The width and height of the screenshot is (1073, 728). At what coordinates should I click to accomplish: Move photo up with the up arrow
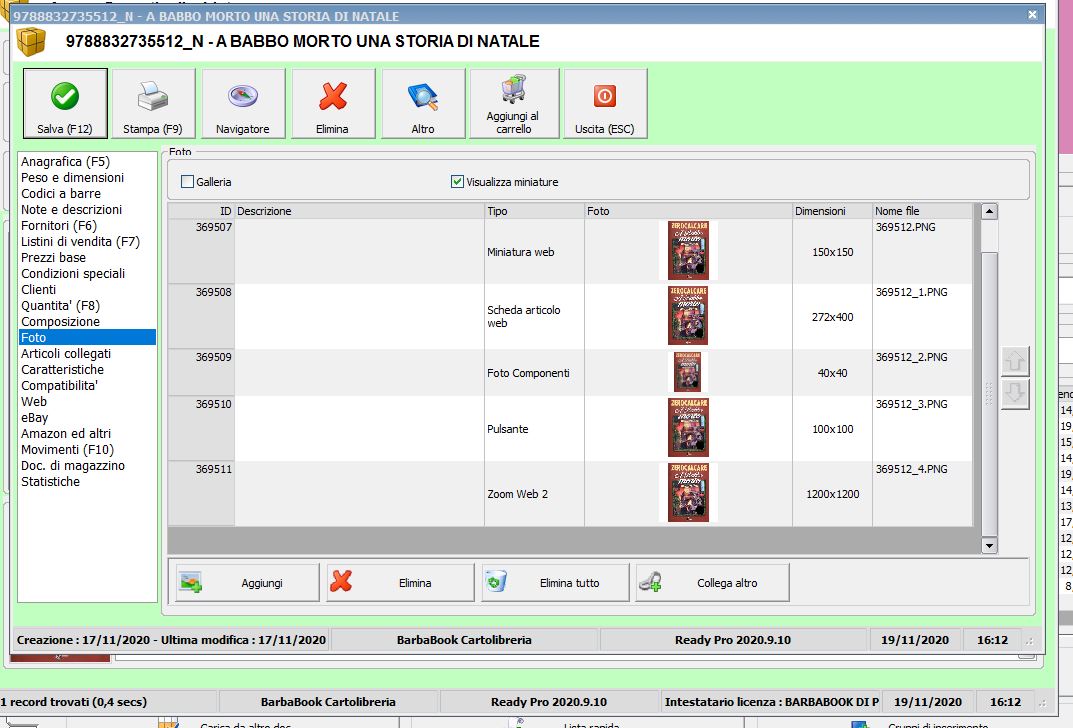[x=1015, y=361]
